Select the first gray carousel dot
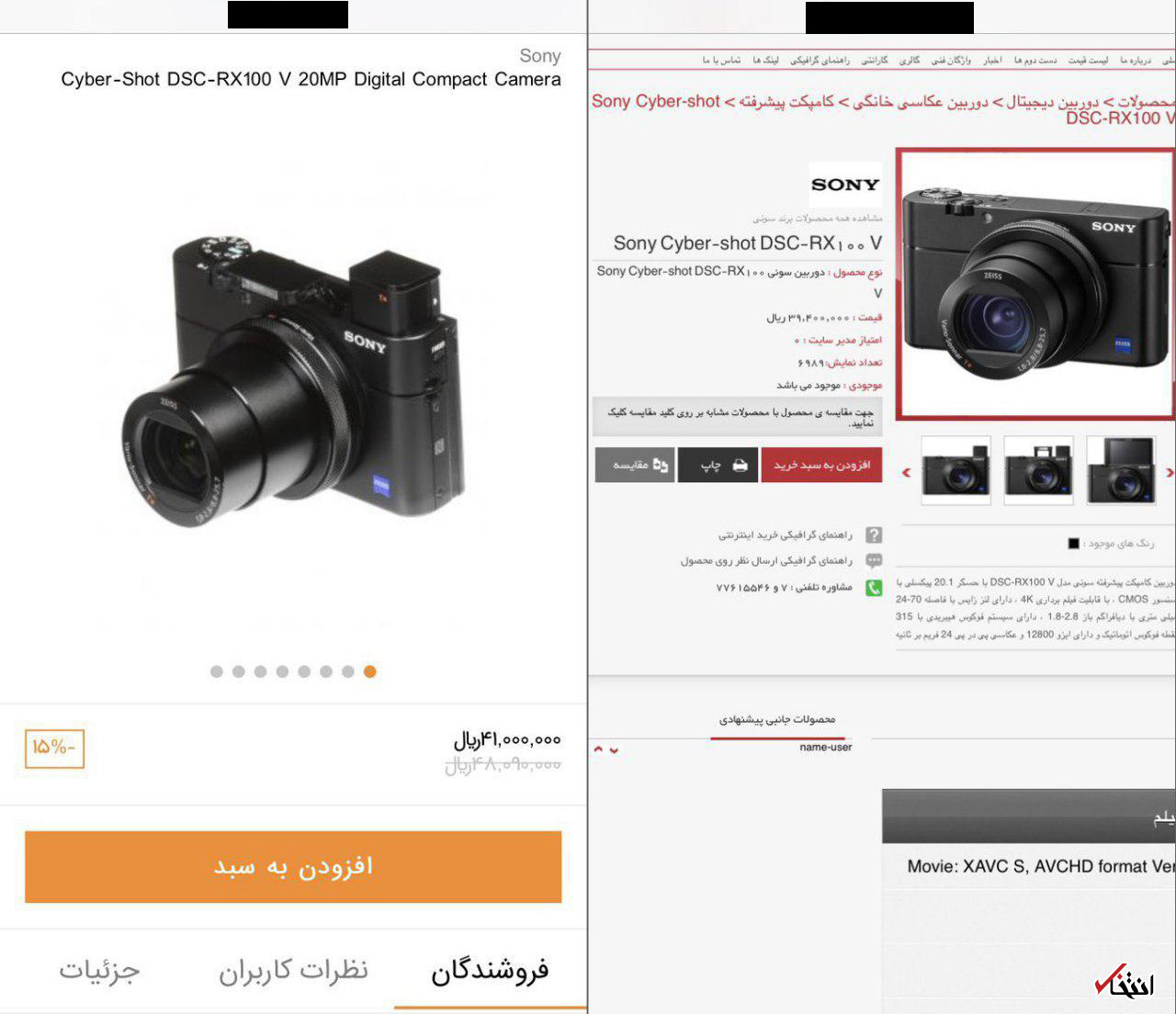Screen dimensions: 1176x1014 (217, 671)
